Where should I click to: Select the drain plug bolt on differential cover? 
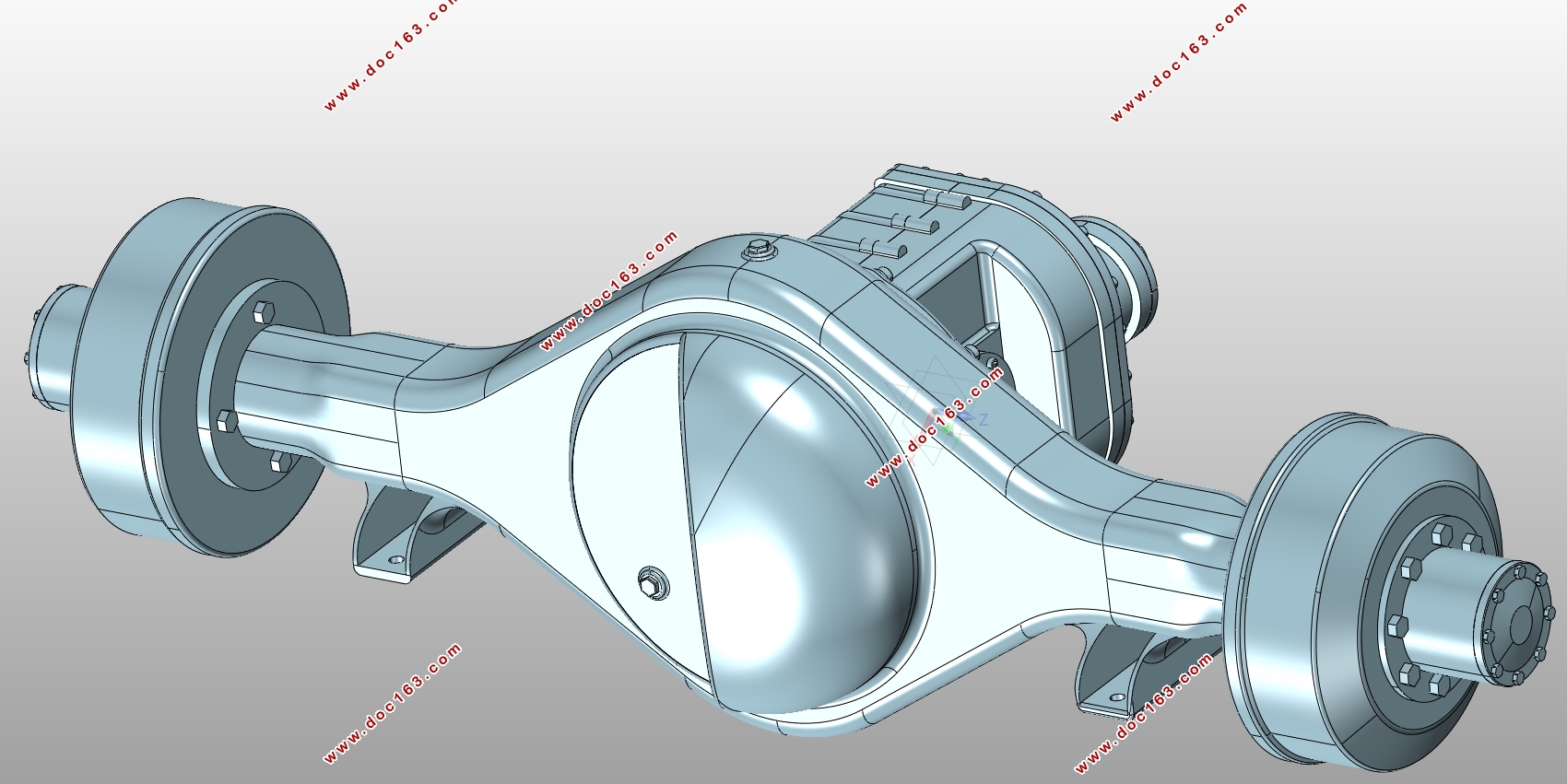tap(654, 583)
